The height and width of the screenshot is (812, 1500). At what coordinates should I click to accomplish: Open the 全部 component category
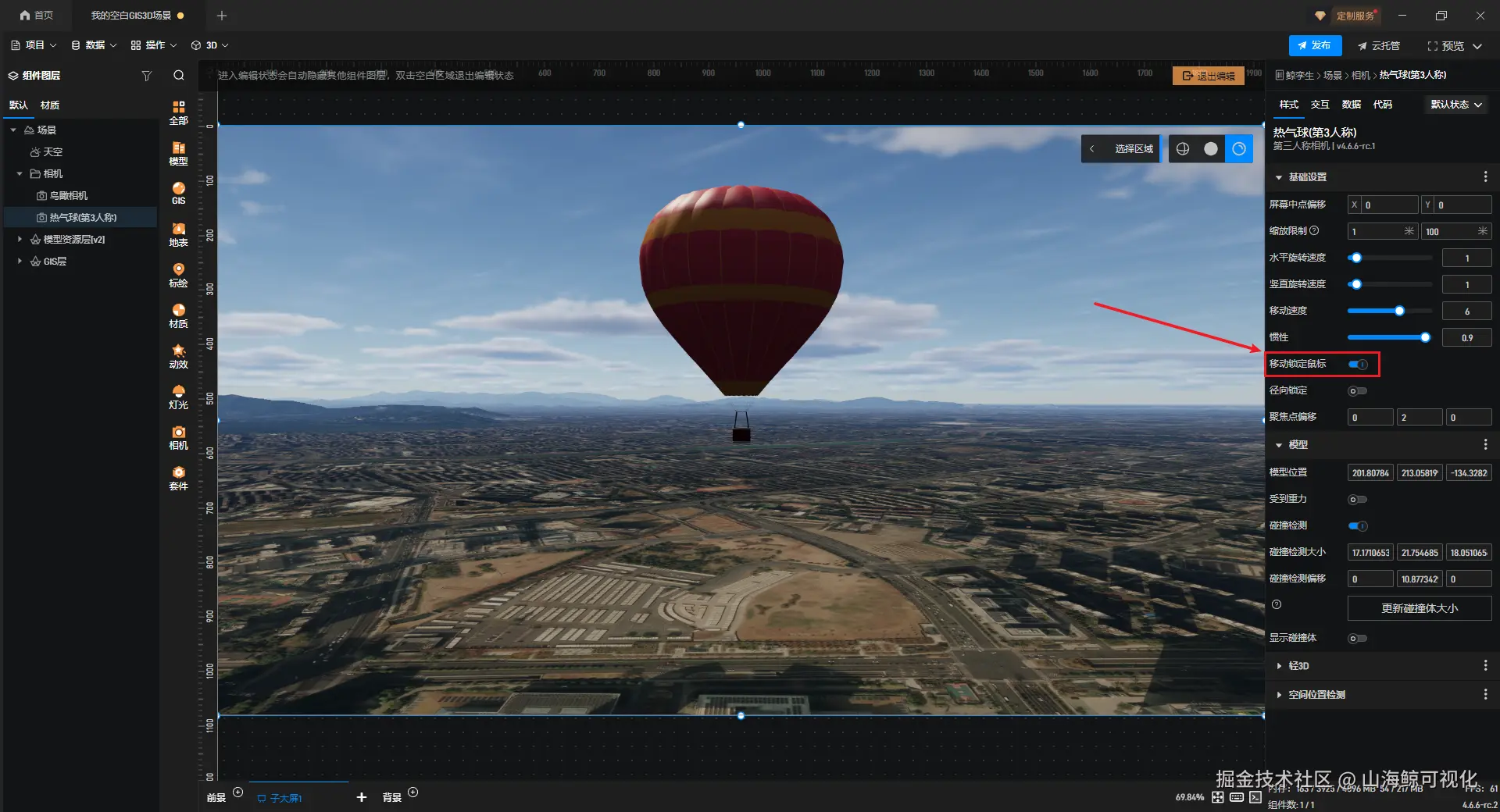(x=179, y=112)
